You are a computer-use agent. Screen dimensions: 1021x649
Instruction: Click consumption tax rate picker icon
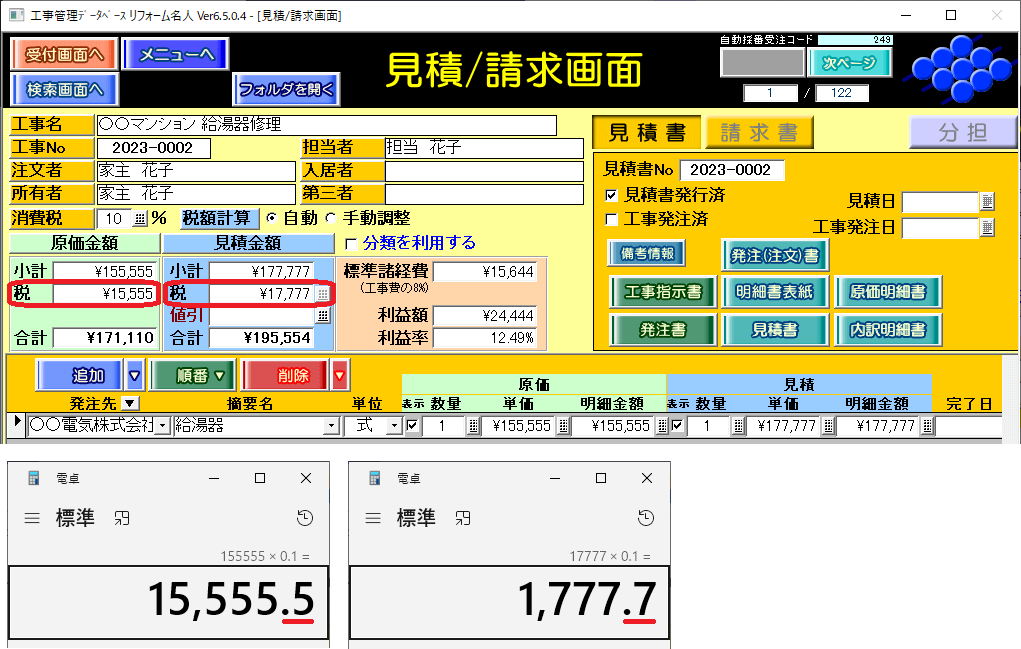[139, 219]
